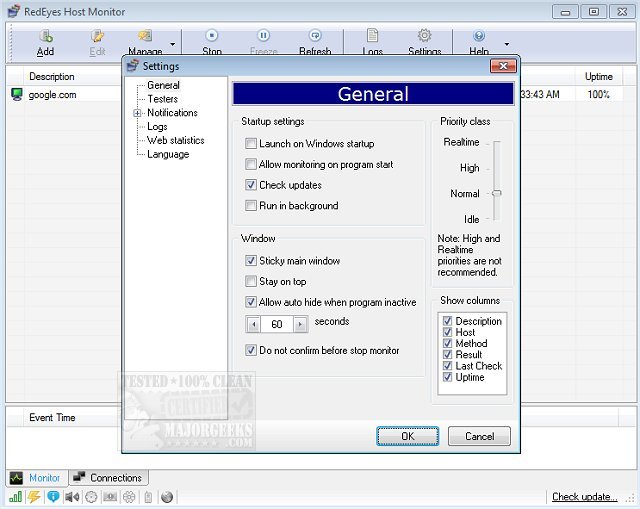The width and height of the screenshot is (640, 509).
Task: Click the Description column header
Action: tap(52, 77)
